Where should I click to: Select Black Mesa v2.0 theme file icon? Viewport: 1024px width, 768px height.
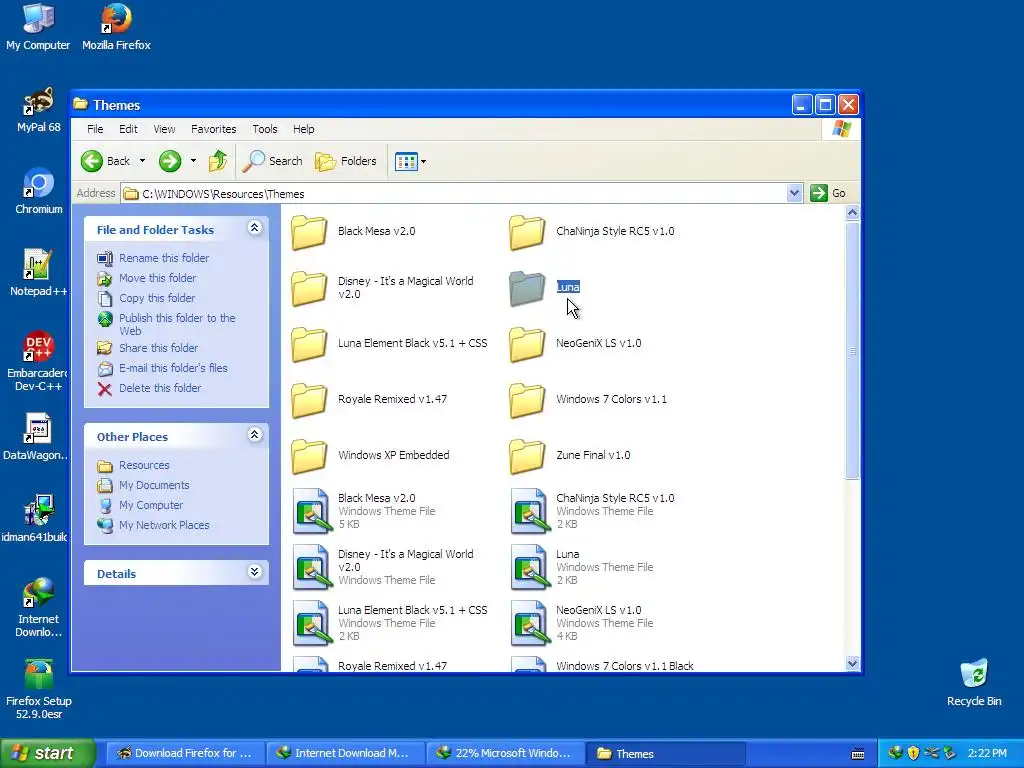pyautogui.click(x=312, y=511)
